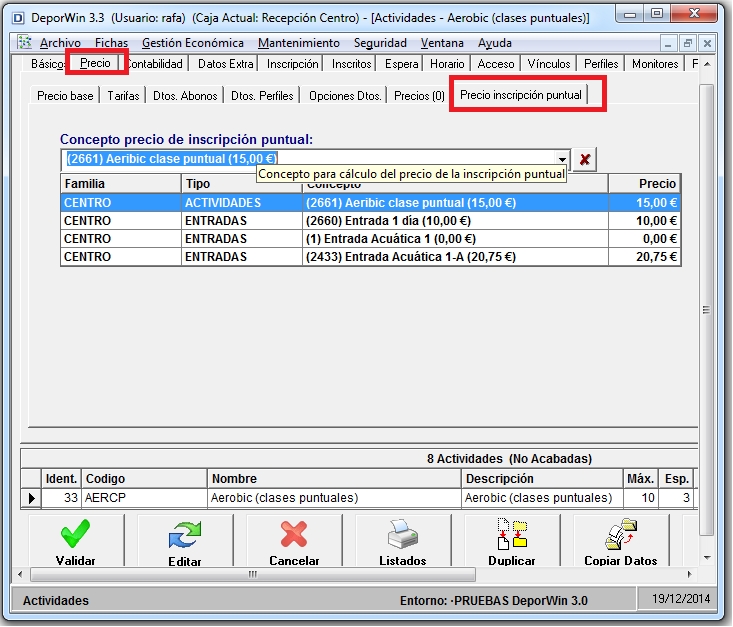Viewport: 733px width, 627px height.
Task: Open the Ventana menu
Action: click(x=442, y=43)
